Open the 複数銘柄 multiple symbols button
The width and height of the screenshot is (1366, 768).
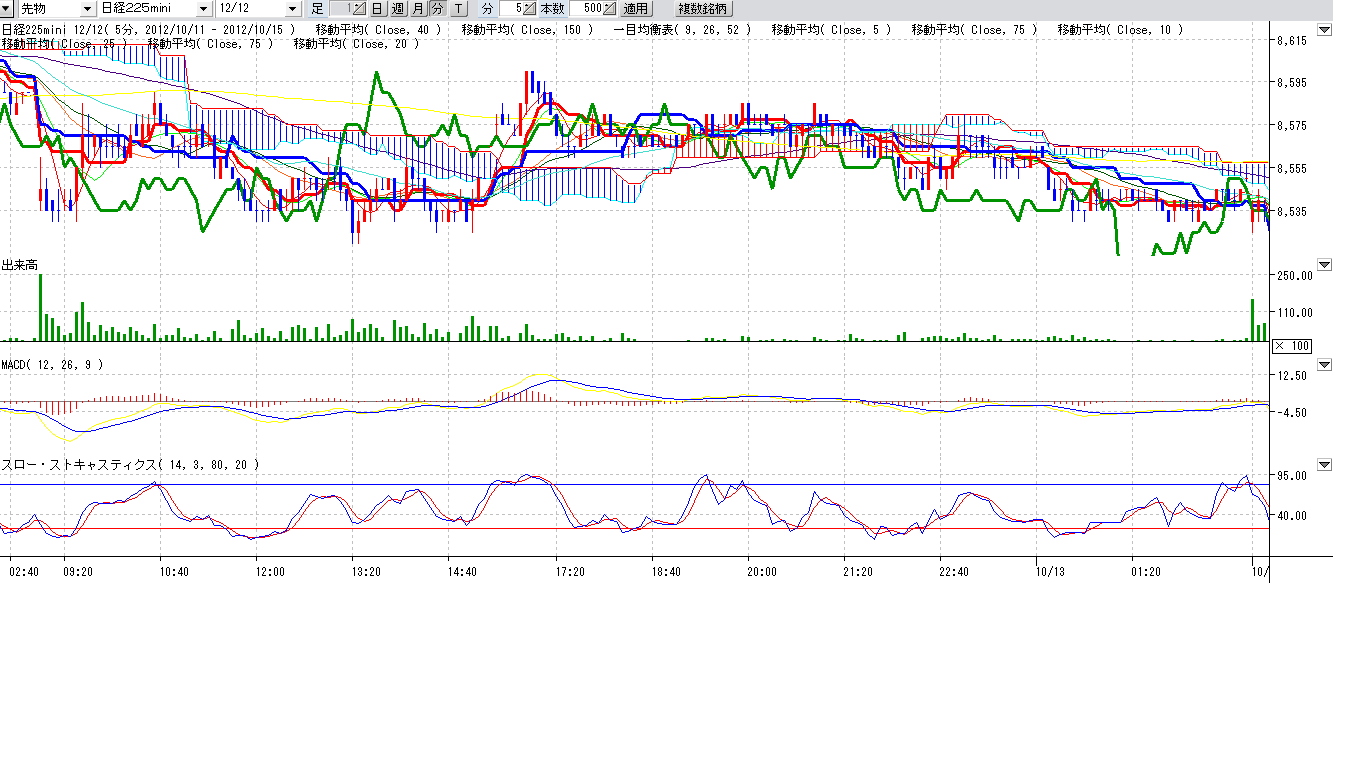pos(705,8)
